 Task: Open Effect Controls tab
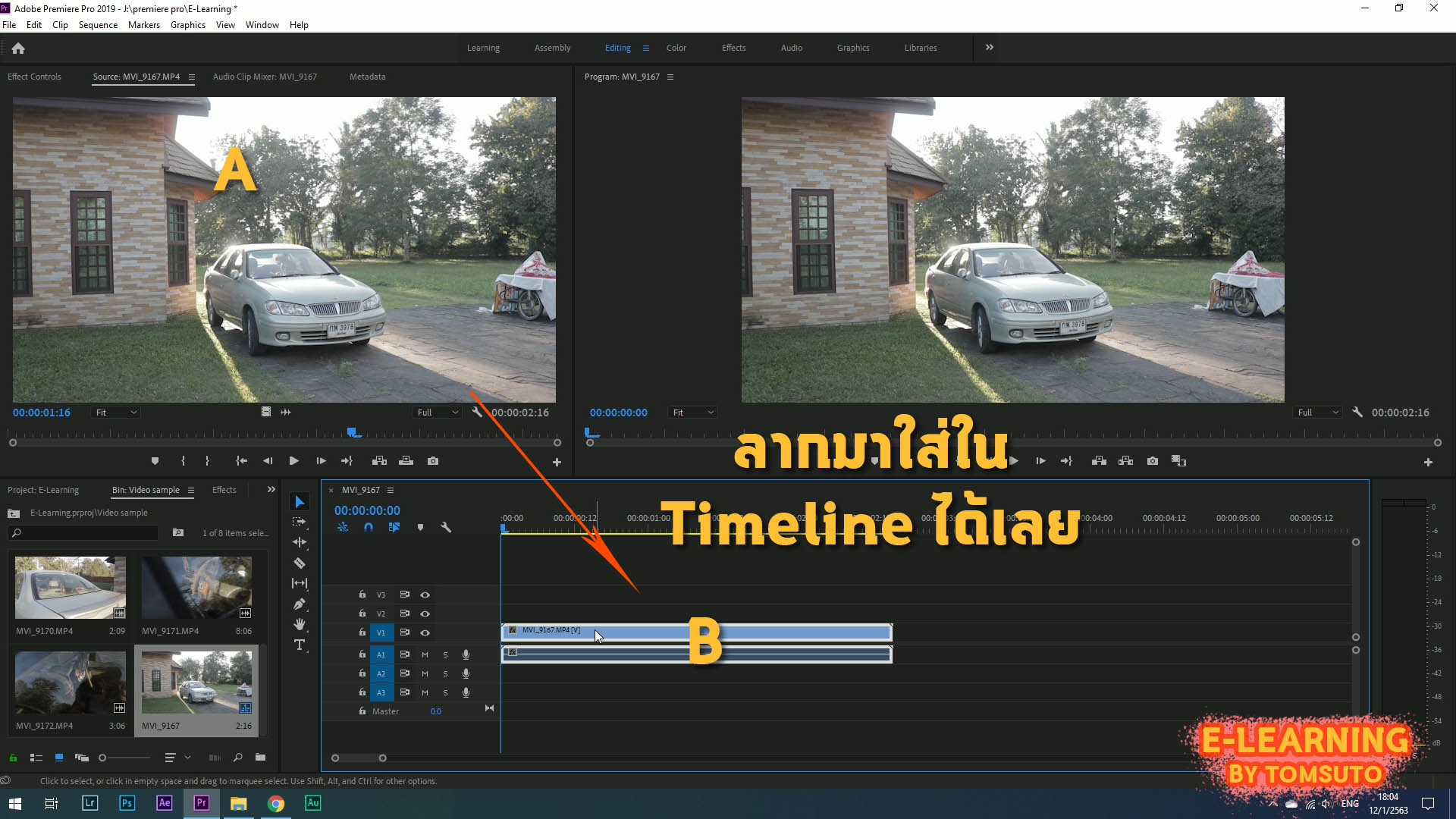coord(34,77)
